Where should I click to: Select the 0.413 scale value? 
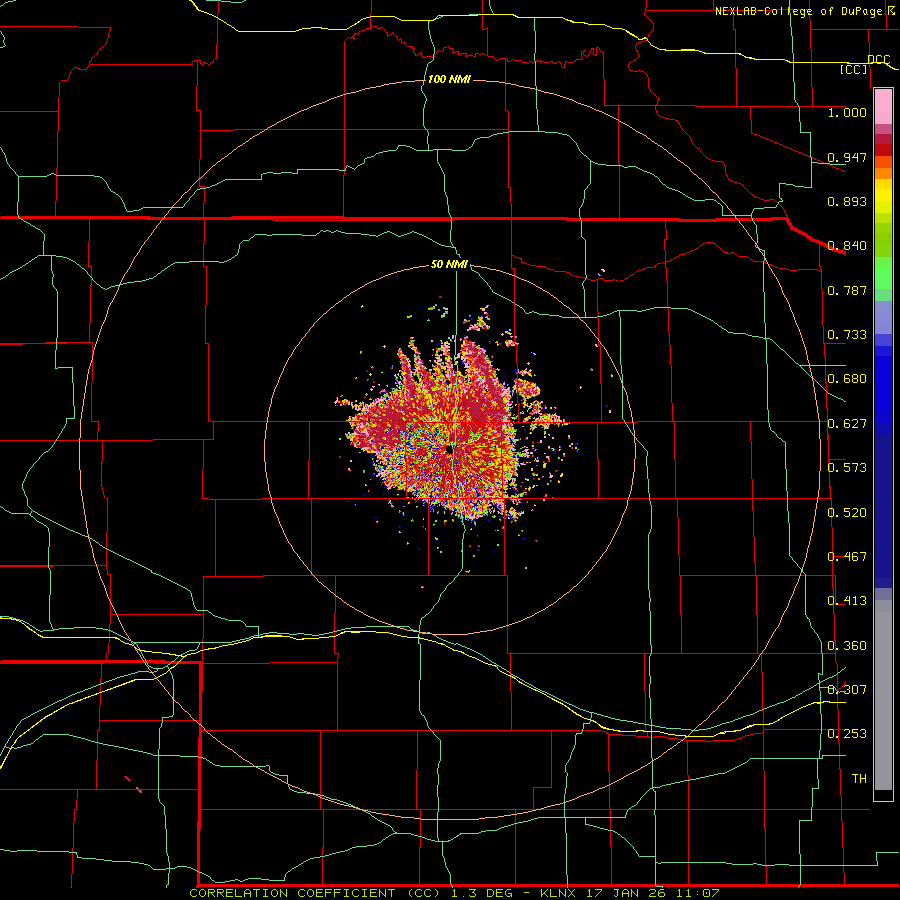(x=847, y=601)
